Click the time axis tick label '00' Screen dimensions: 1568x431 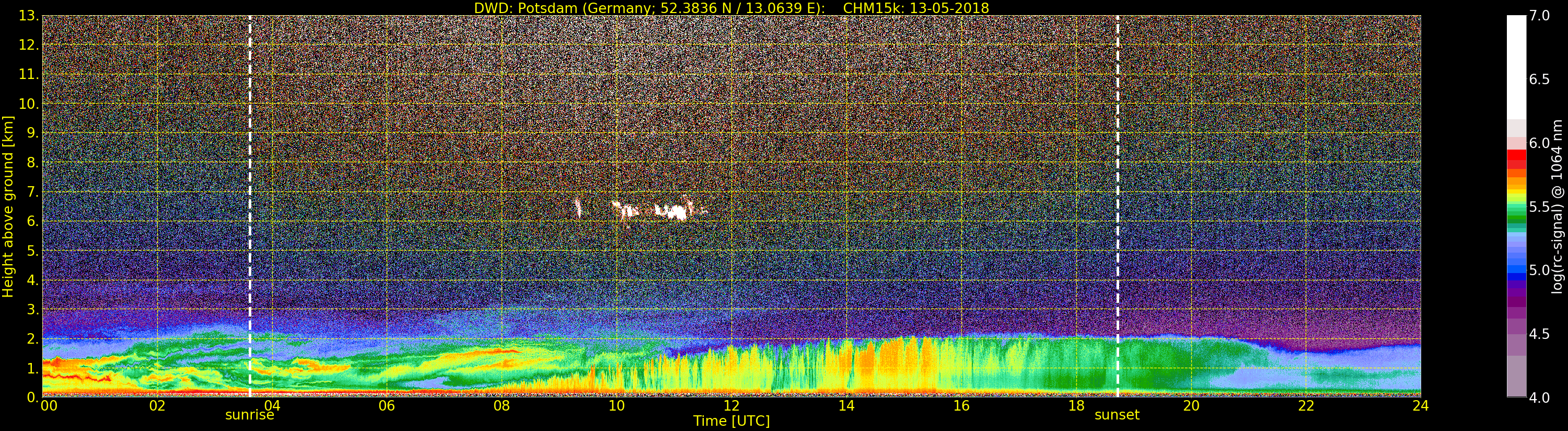click(49, 405)
